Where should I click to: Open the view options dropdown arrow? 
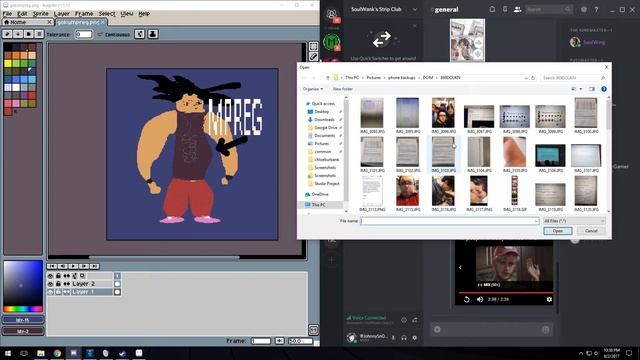581,89
